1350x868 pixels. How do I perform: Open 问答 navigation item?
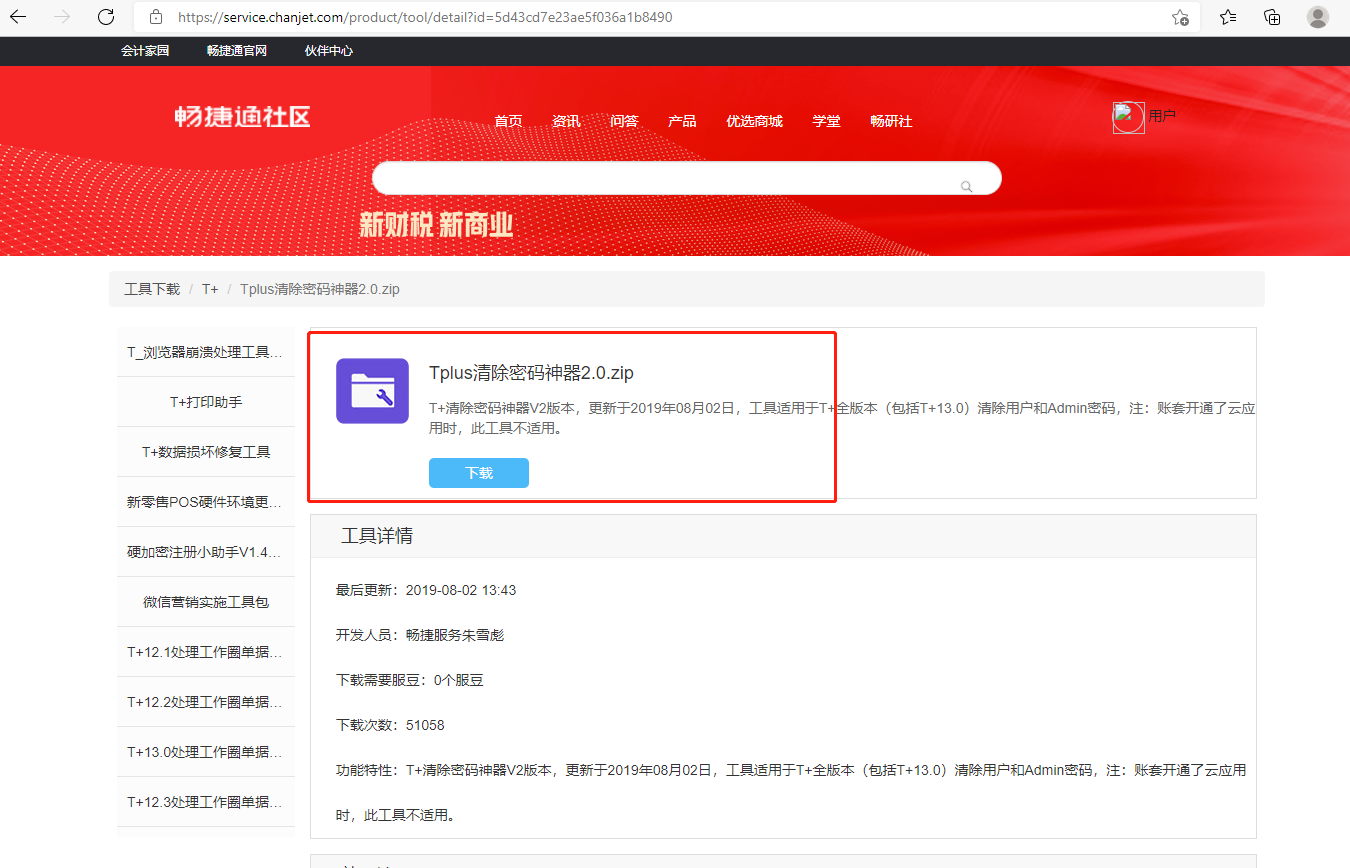[624, 121]
